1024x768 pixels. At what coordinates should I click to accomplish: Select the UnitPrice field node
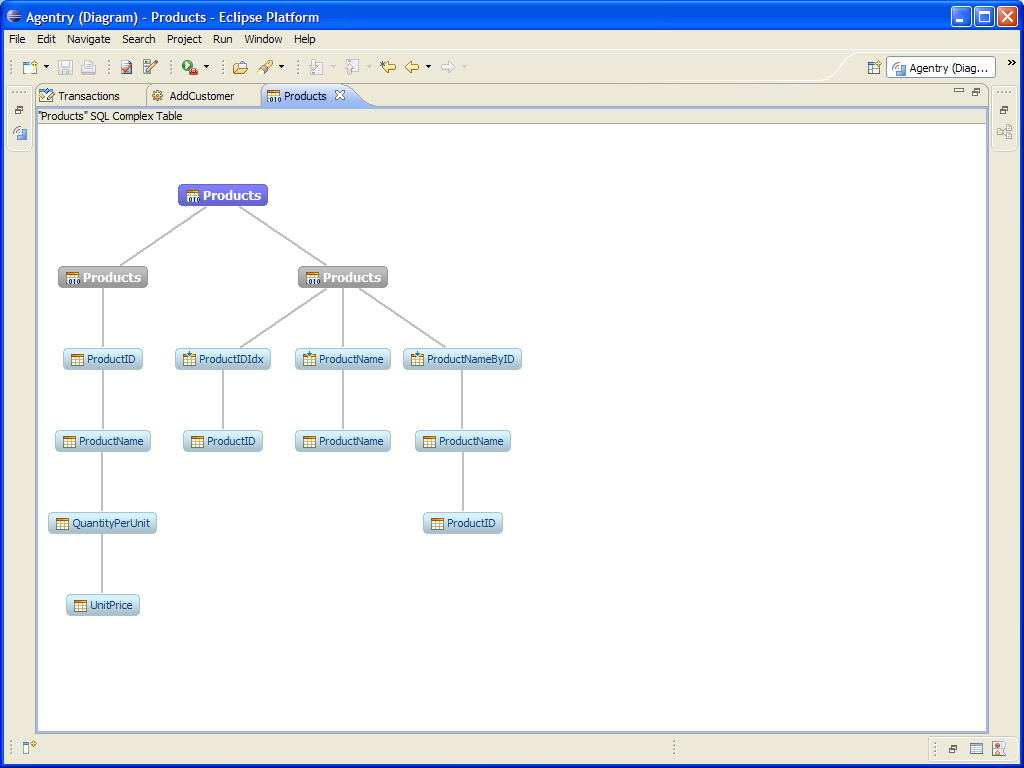click(103, 605)
